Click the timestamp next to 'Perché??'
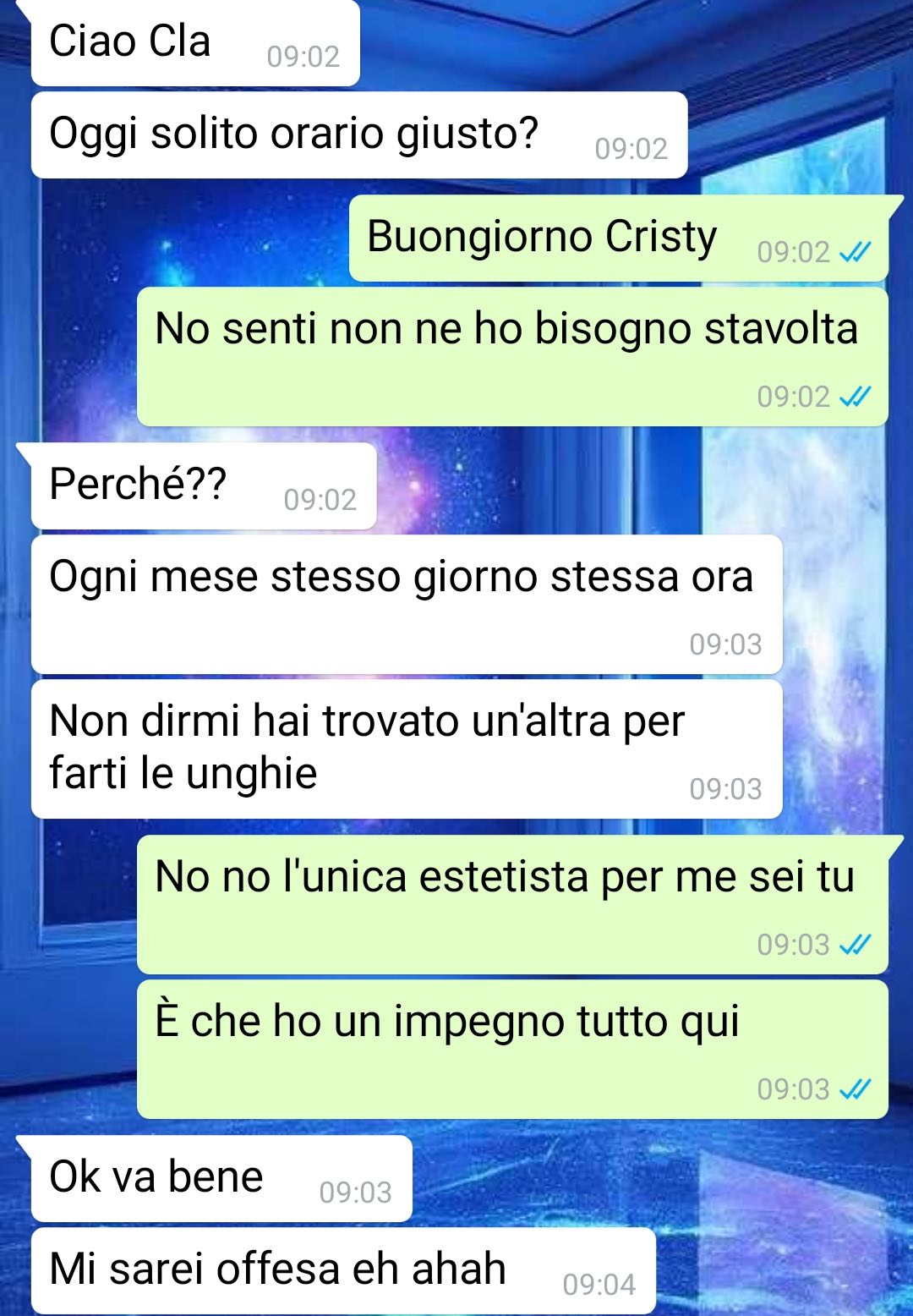The height and width of the screenshot is (1316, 913). 320,500
